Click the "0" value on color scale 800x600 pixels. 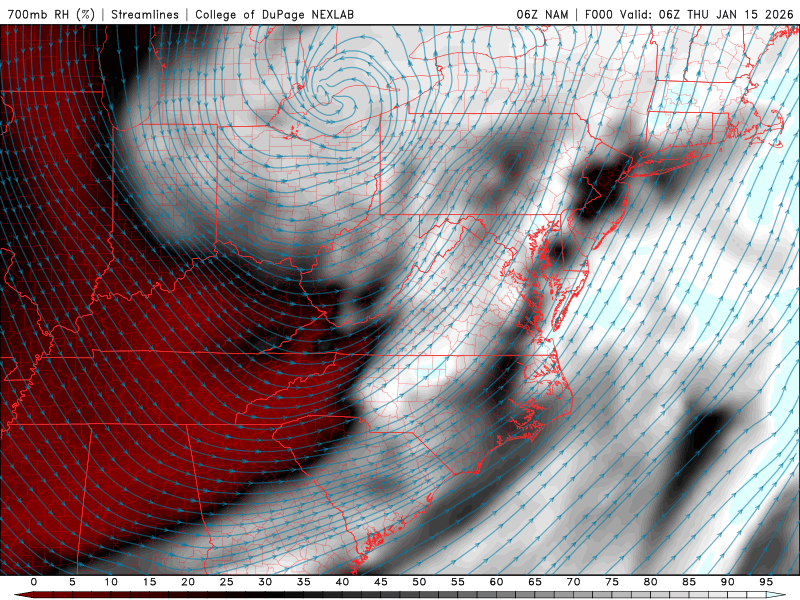(34, 582)
